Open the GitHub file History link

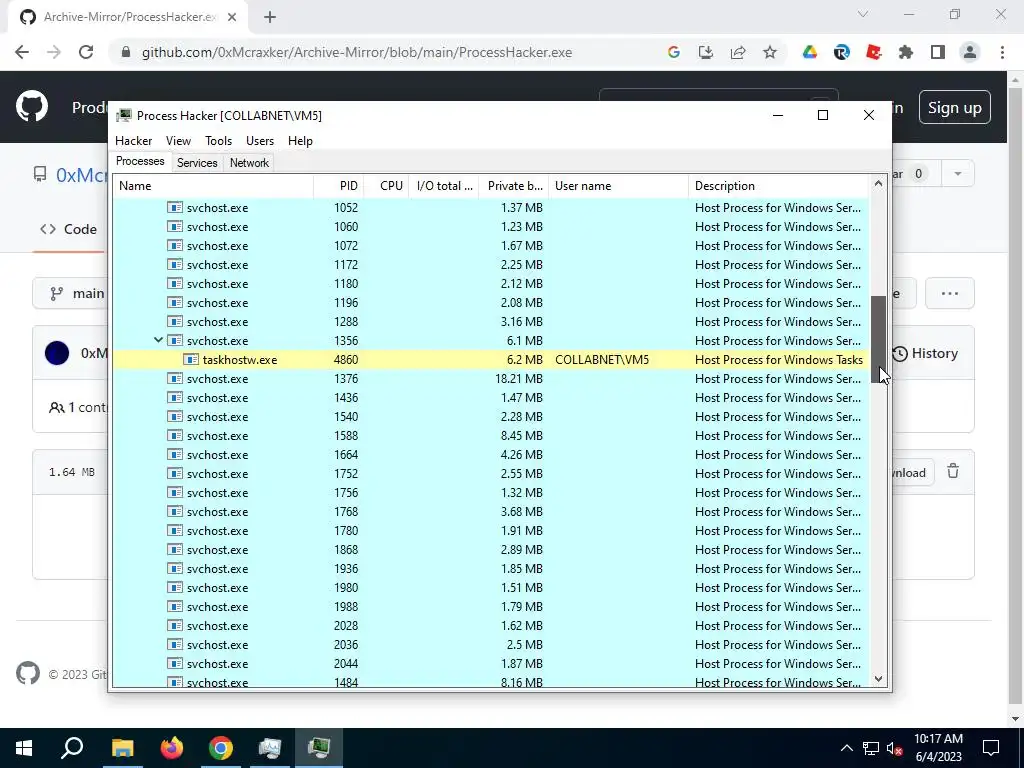pyautogui.click(x=925, y=353)
